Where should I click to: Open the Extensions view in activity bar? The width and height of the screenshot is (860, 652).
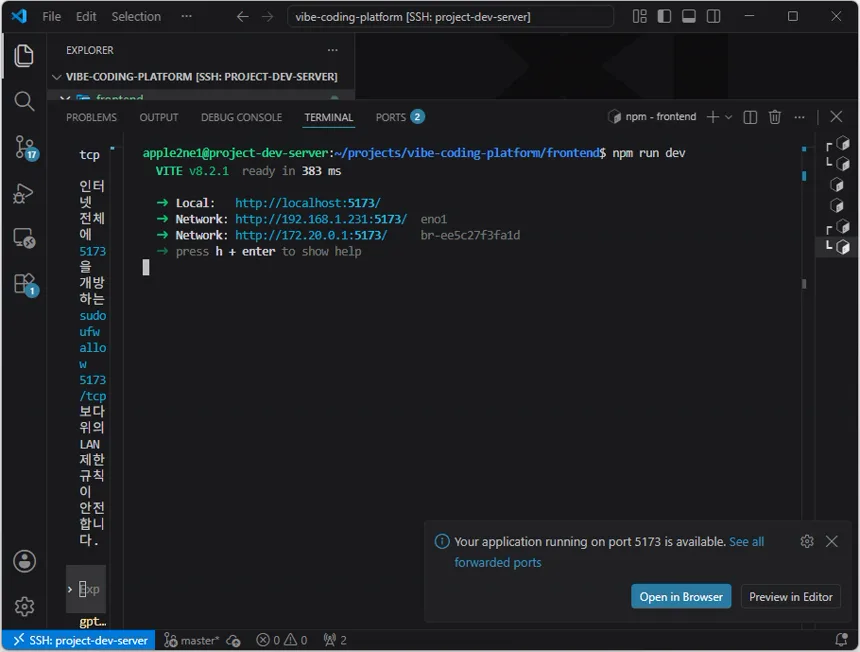pyautogui.click(x=25, y=284)
